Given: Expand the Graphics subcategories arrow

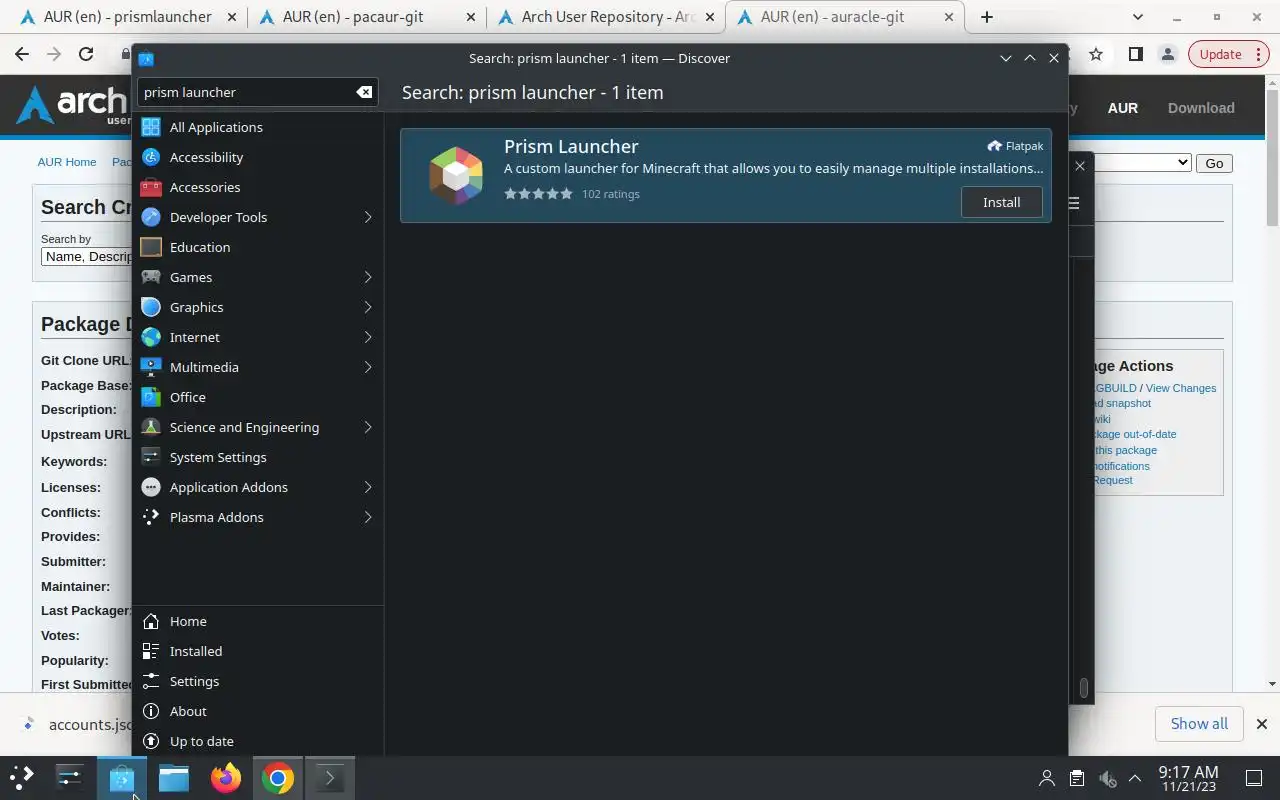Looking at the screenshot, I should (x=368, y=307).
